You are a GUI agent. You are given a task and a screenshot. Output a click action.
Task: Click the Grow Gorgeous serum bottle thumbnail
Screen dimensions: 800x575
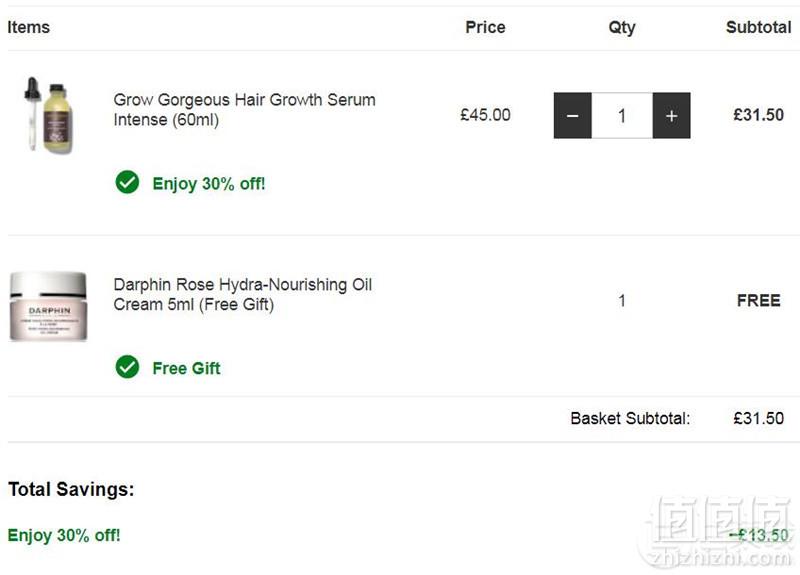coord(49,114)
